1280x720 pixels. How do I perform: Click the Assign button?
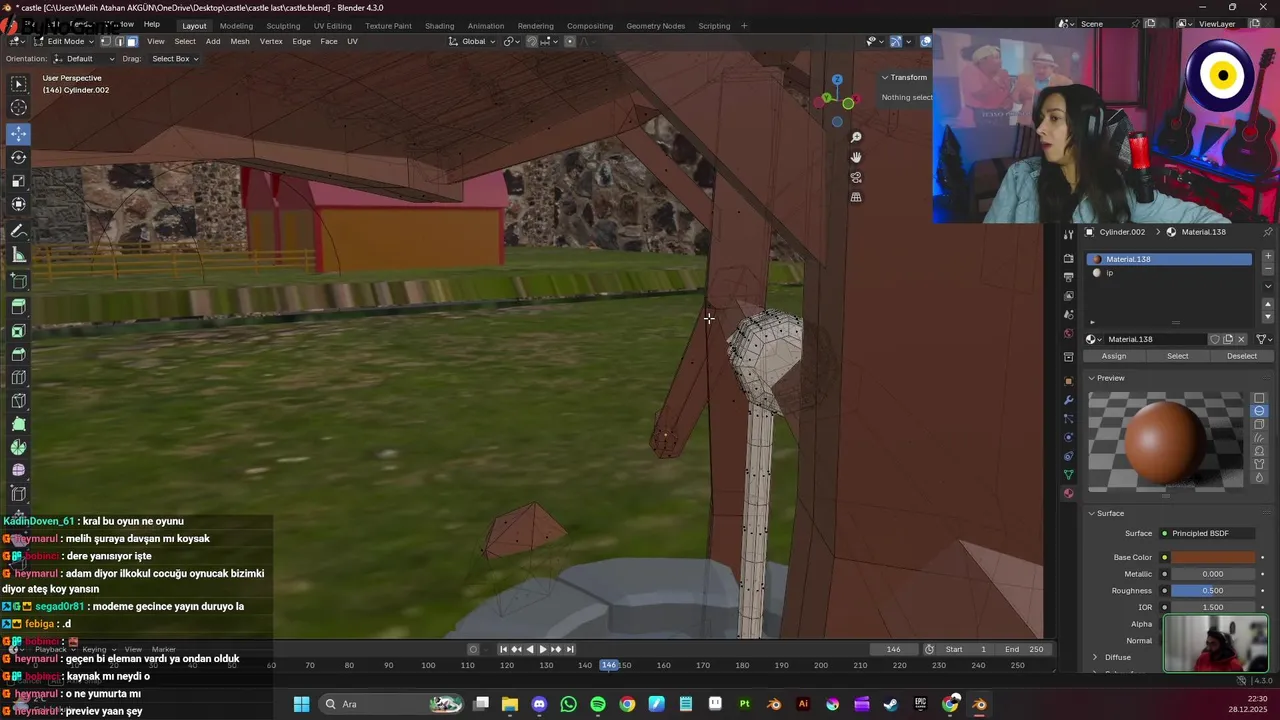point(1114,356)
